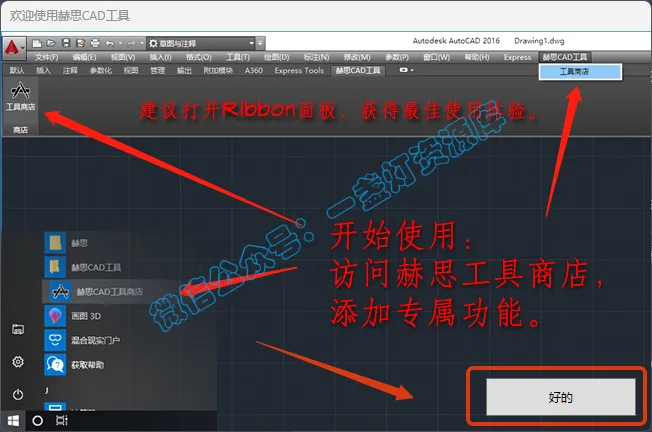Switch to the 默认 ribbon tab
Screen dimensions: 652x432
tap(17, 70)
